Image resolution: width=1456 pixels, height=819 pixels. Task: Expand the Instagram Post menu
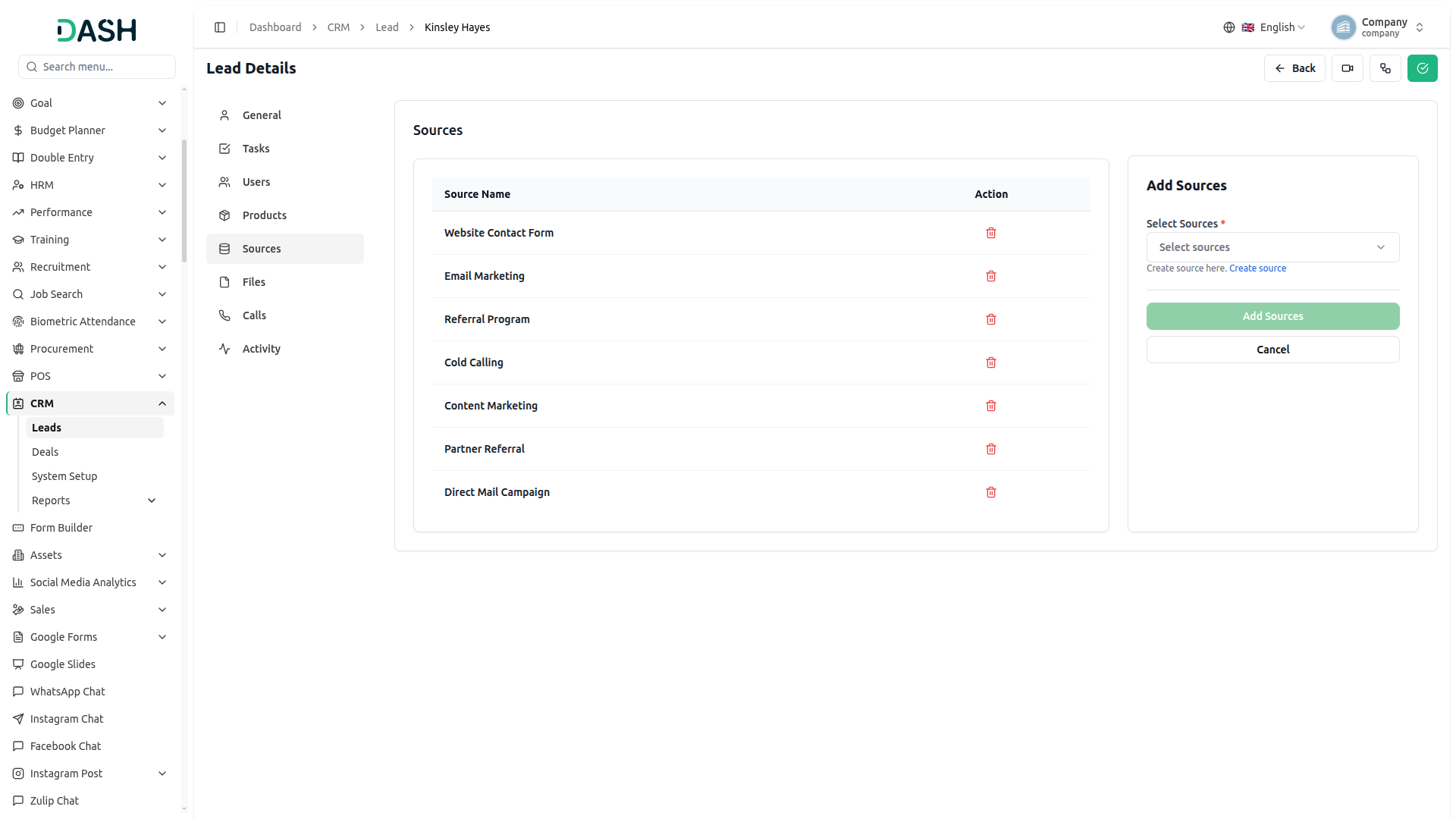pyautogui.click(x=91, y=773)
